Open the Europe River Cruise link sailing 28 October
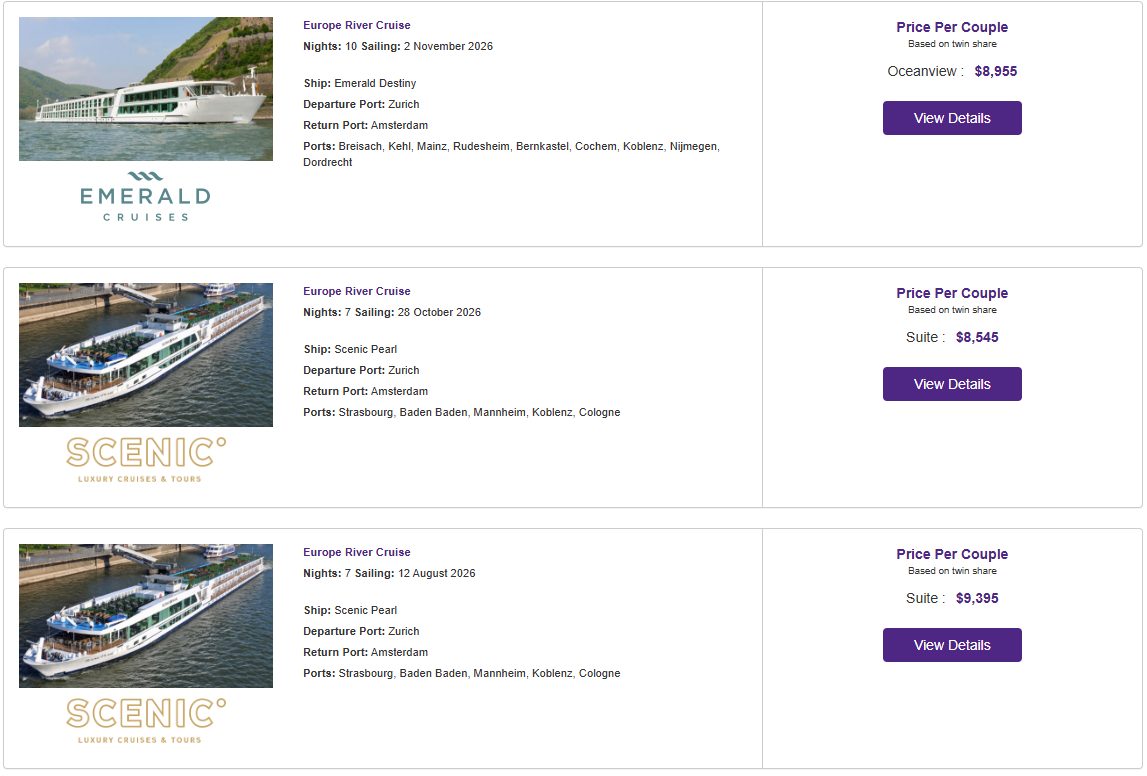This screenshot has width=1147, height=776. point(357,291)
